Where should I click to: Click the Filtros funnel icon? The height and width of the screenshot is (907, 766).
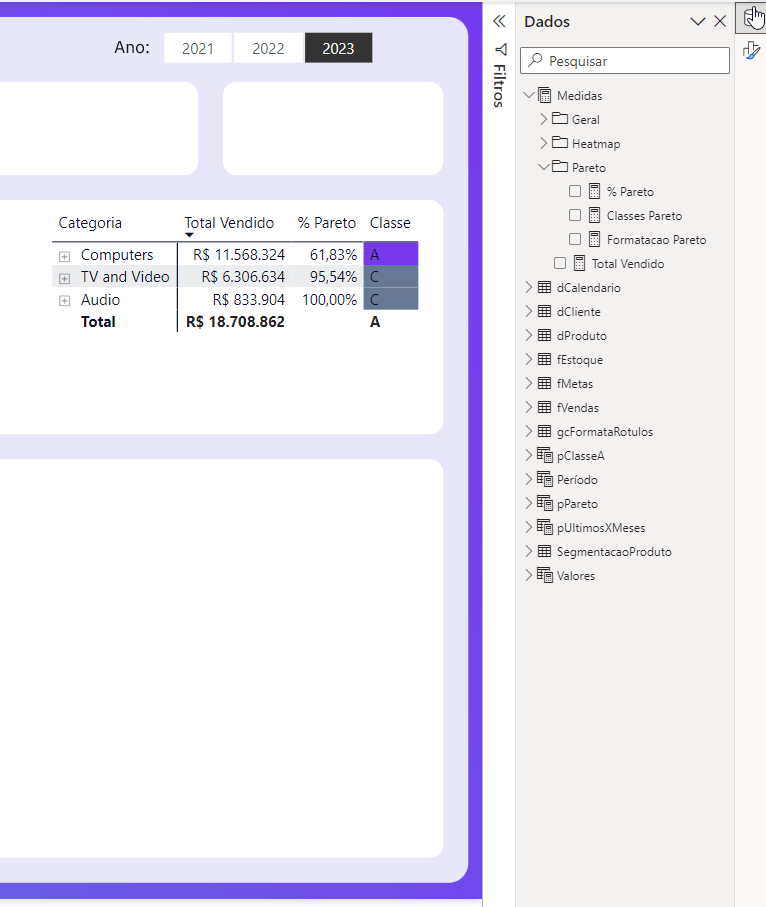(501, 50)
